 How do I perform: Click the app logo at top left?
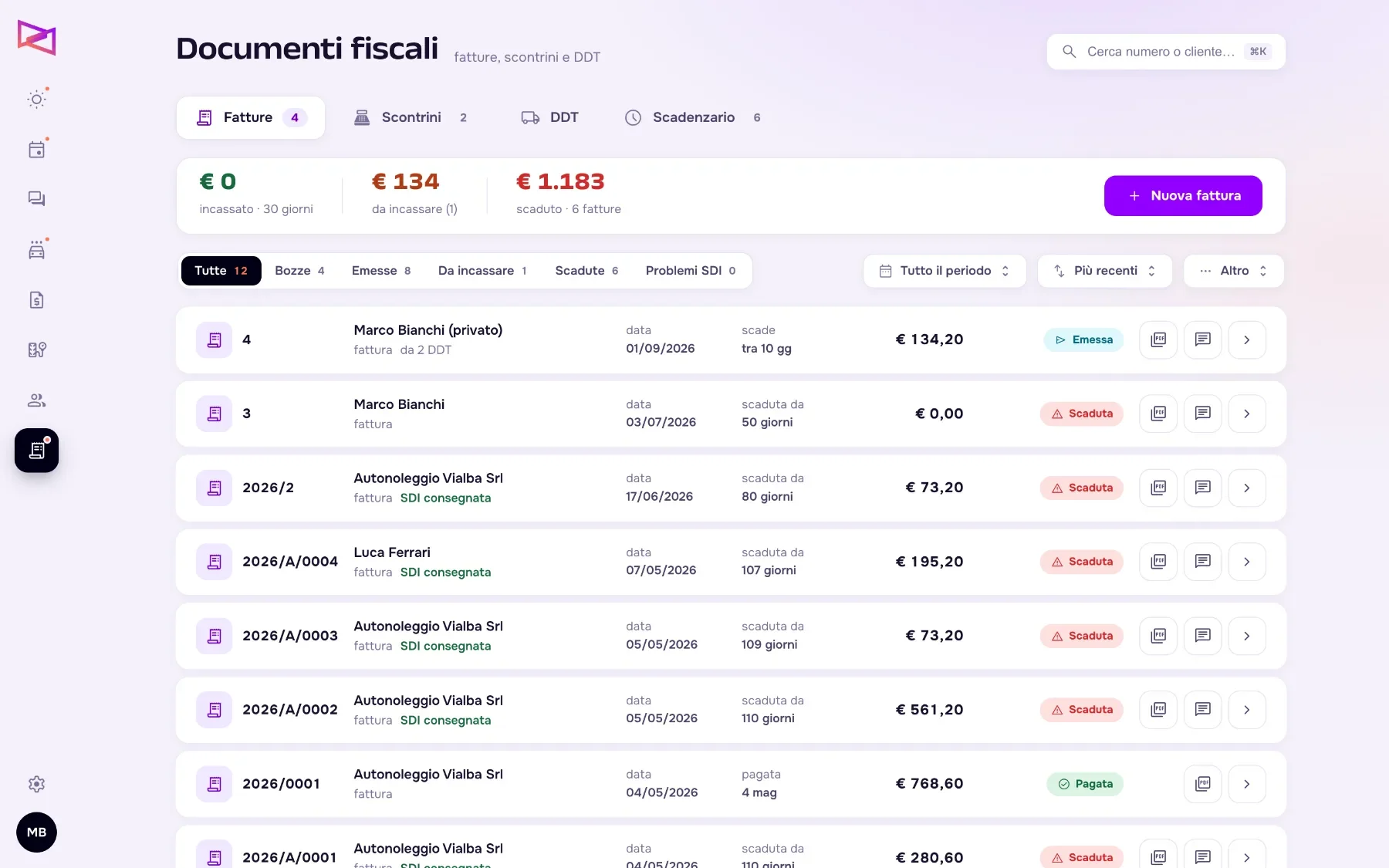coord(36,38)
